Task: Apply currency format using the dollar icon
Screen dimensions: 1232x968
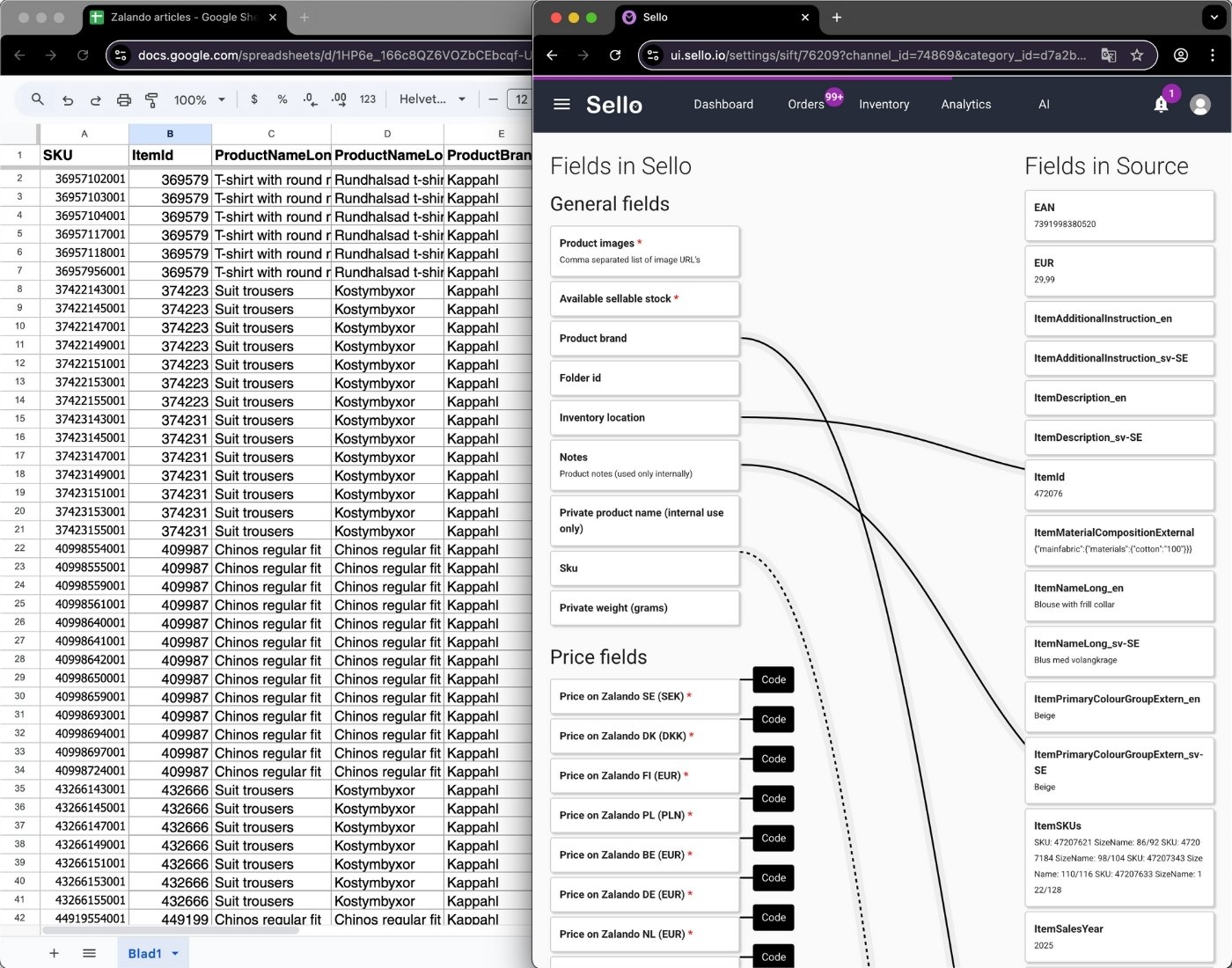Action: [x=254, y=99]
